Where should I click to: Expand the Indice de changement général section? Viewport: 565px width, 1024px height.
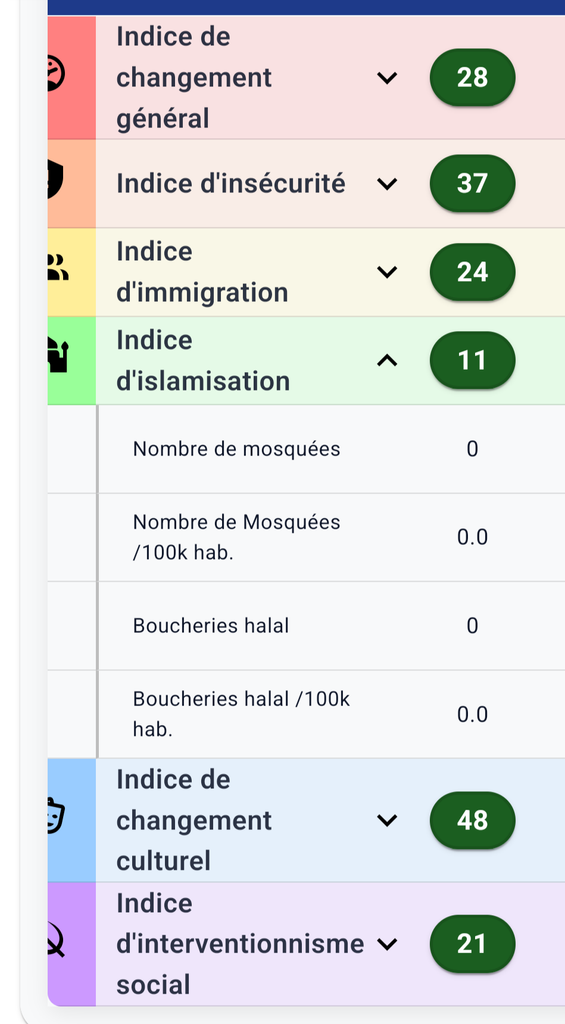click(387, 78)
